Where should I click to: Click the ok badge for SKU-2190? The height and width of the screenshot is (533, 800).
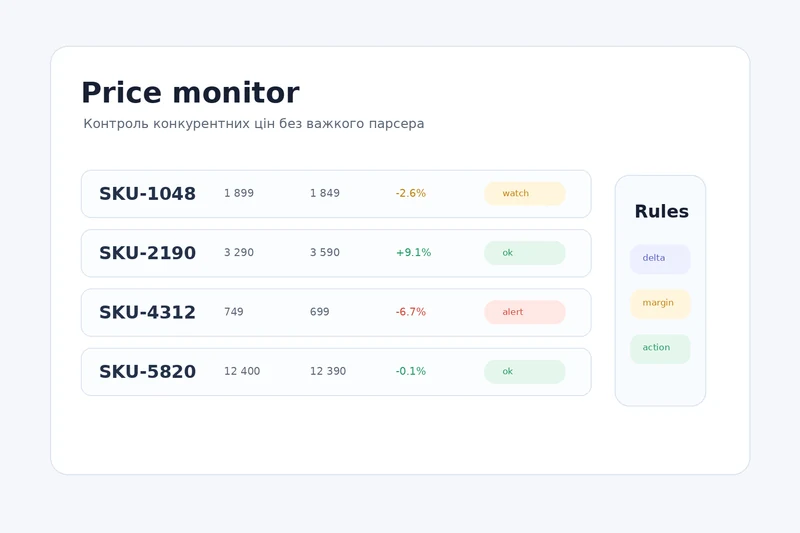pos(525,253)
